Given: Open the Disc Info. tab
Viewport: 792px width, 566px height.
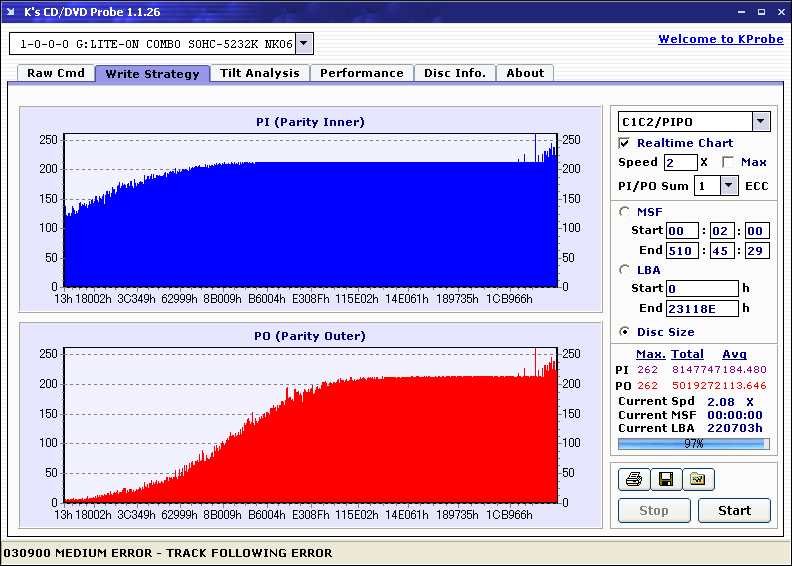Looking at the screenshot, I should click(x=455, y=73).
